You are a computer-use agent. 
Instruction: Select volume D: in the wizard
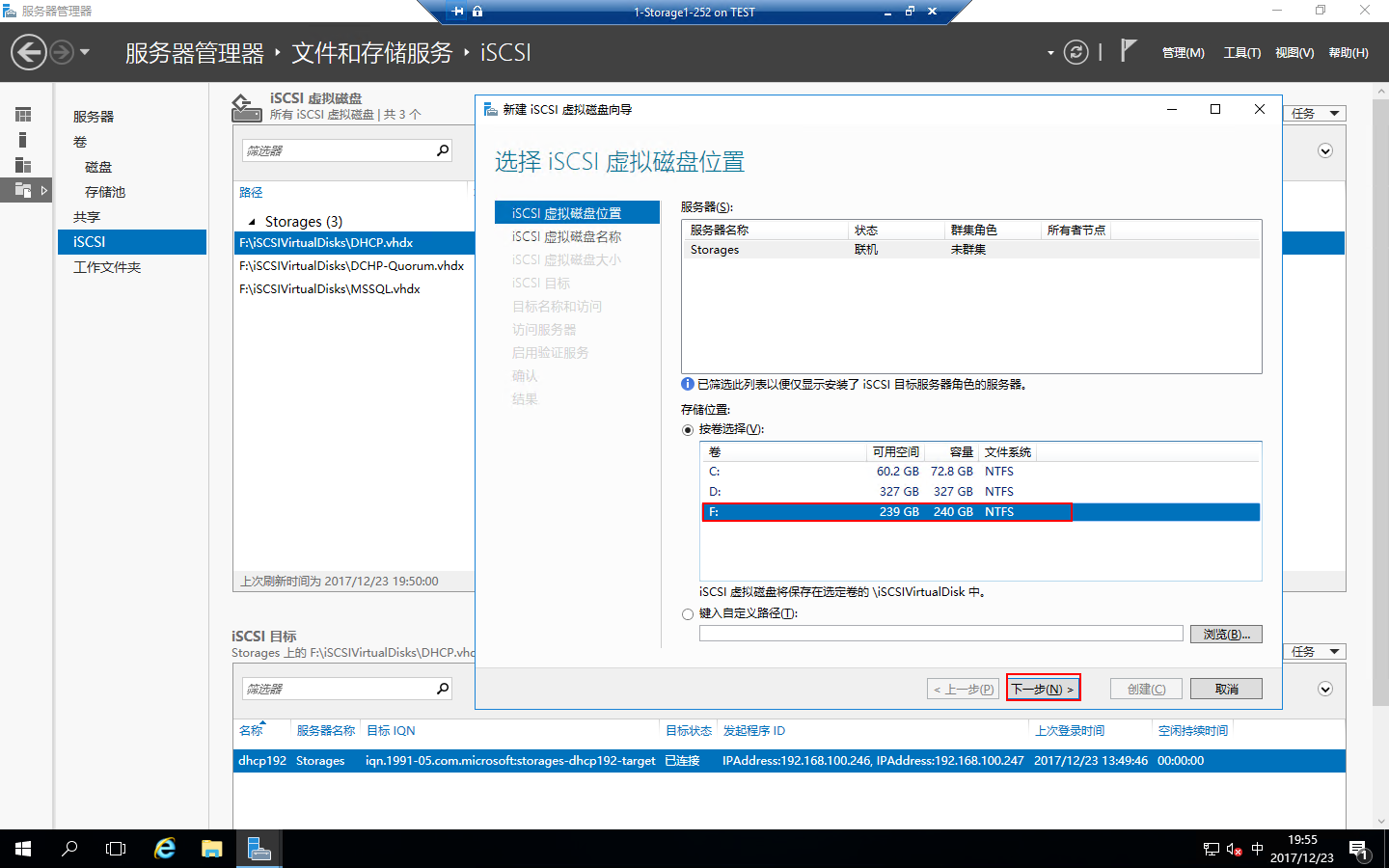click(980, 492)
